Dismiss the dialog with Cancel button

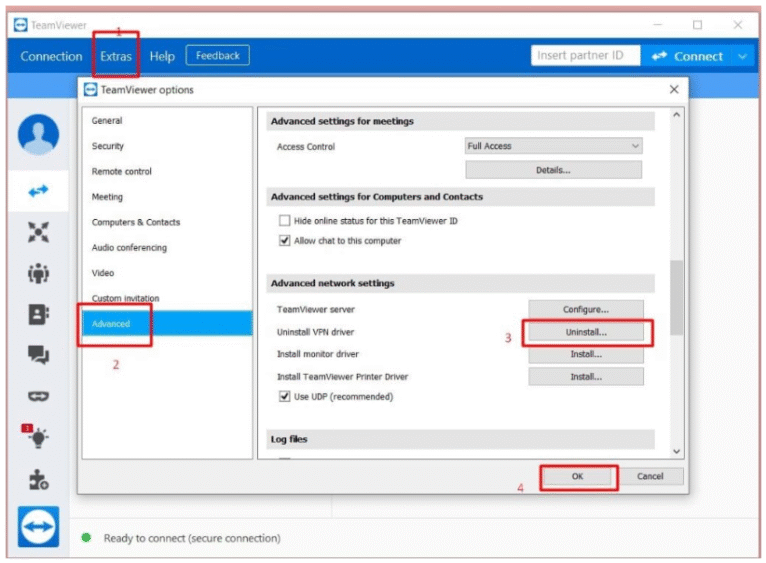click(x=650, y=476)
